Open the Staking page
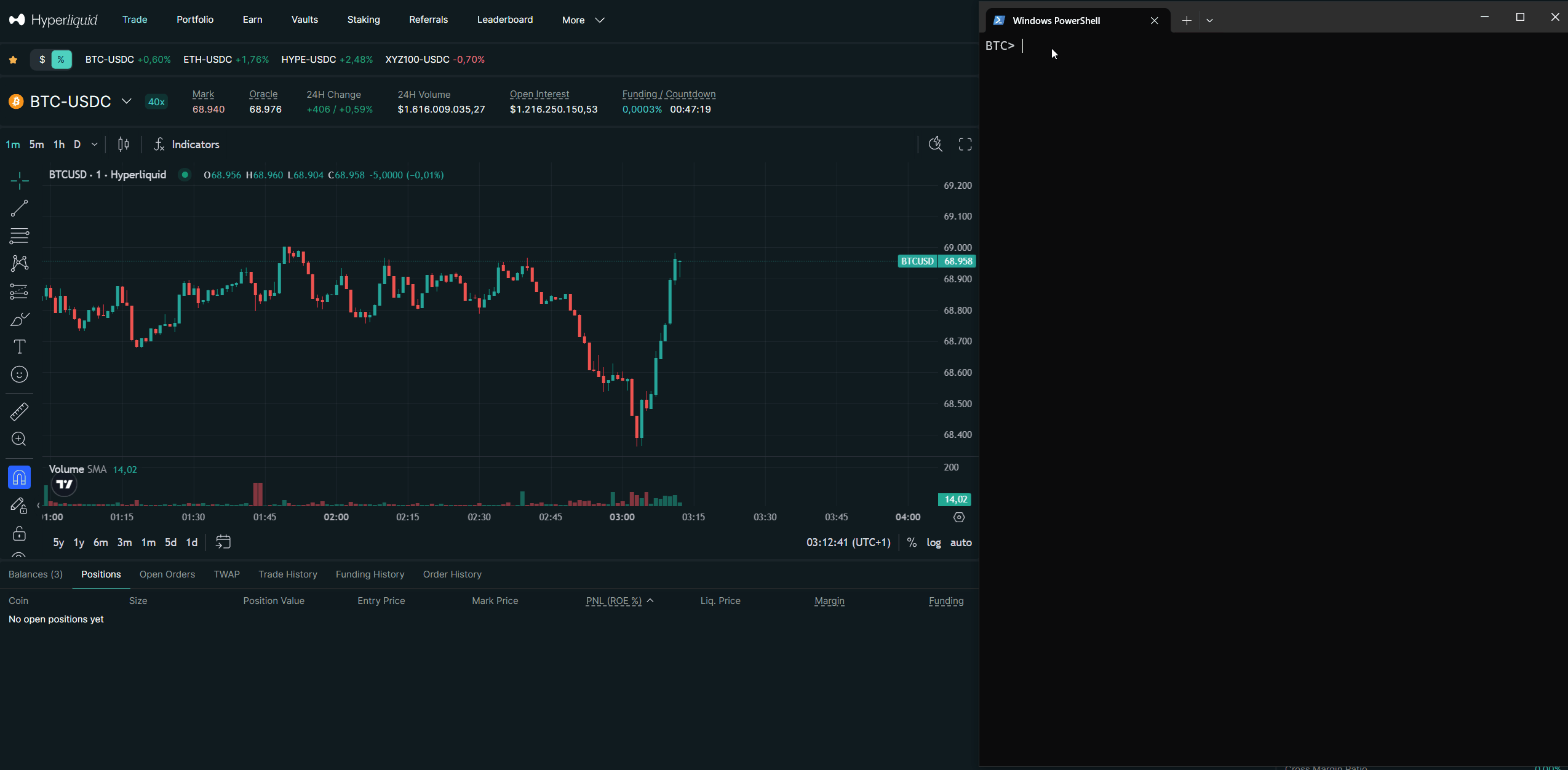 pyautogui.click(x=364, y=19)
